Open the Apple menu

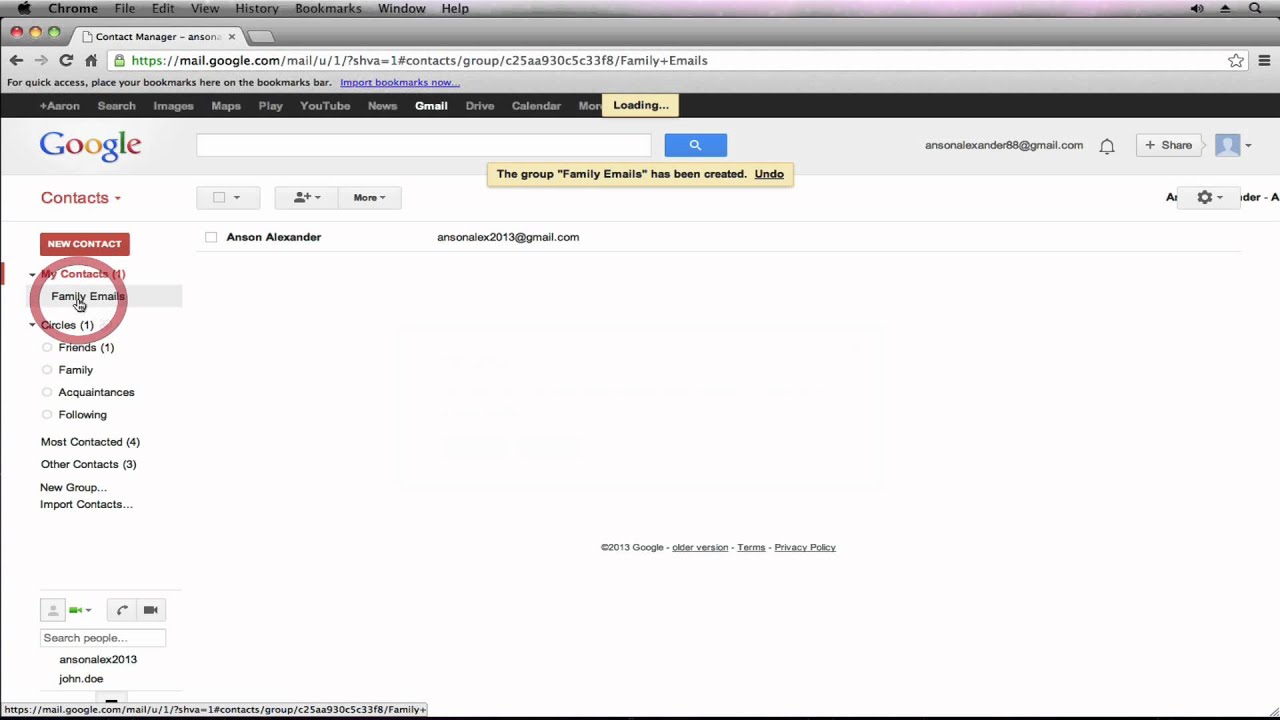click(x=24, y=8)
